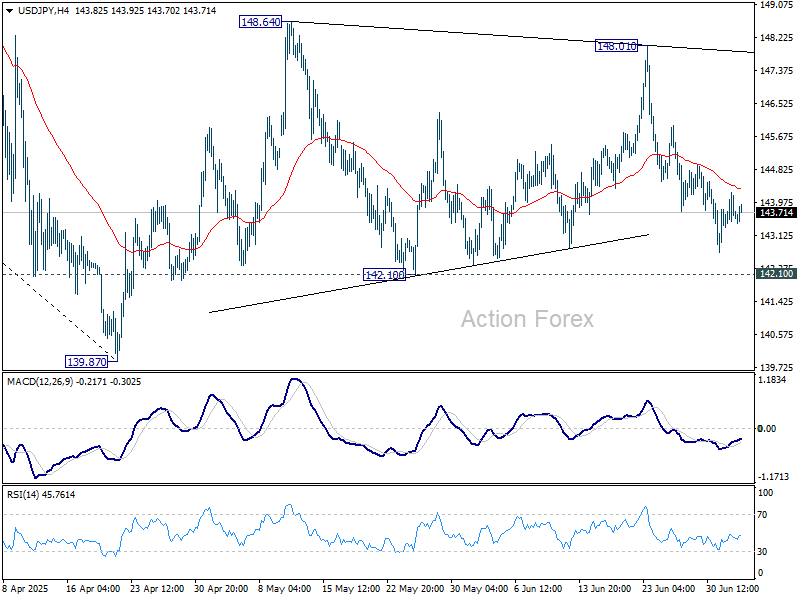The height and width of the screenshot is (600, 800).
Task: Click the 139.725 price axis value
Action: pyautogui.click(x=777, y=367)
